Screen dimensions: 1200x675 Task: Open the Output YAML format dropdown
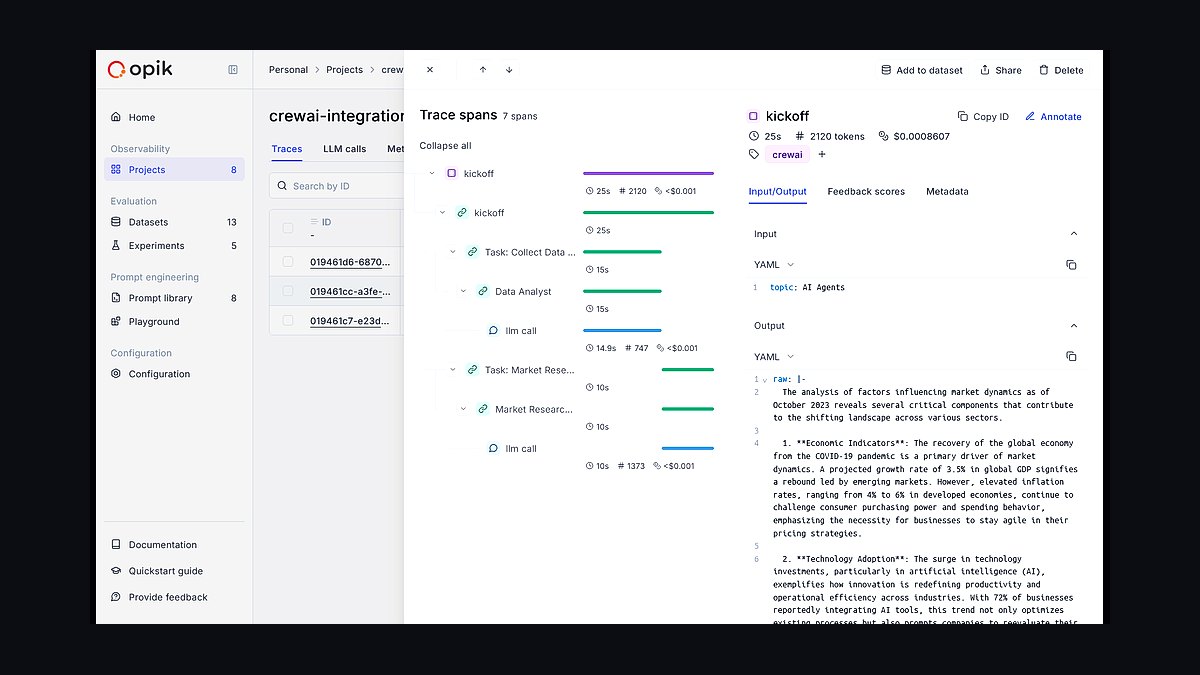[774, 357]
